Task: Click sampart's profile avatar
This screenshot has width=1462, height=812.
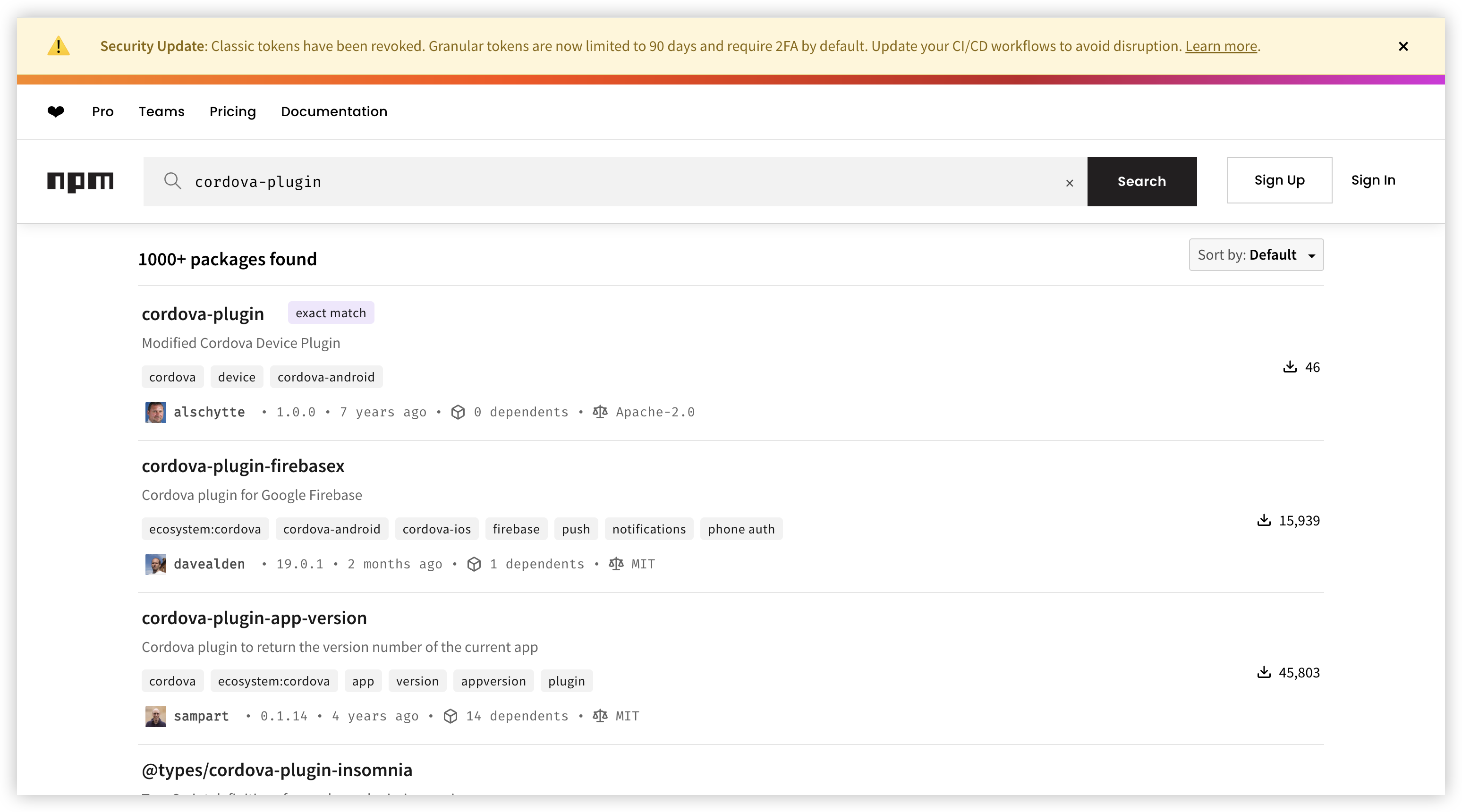Action: 155,716
